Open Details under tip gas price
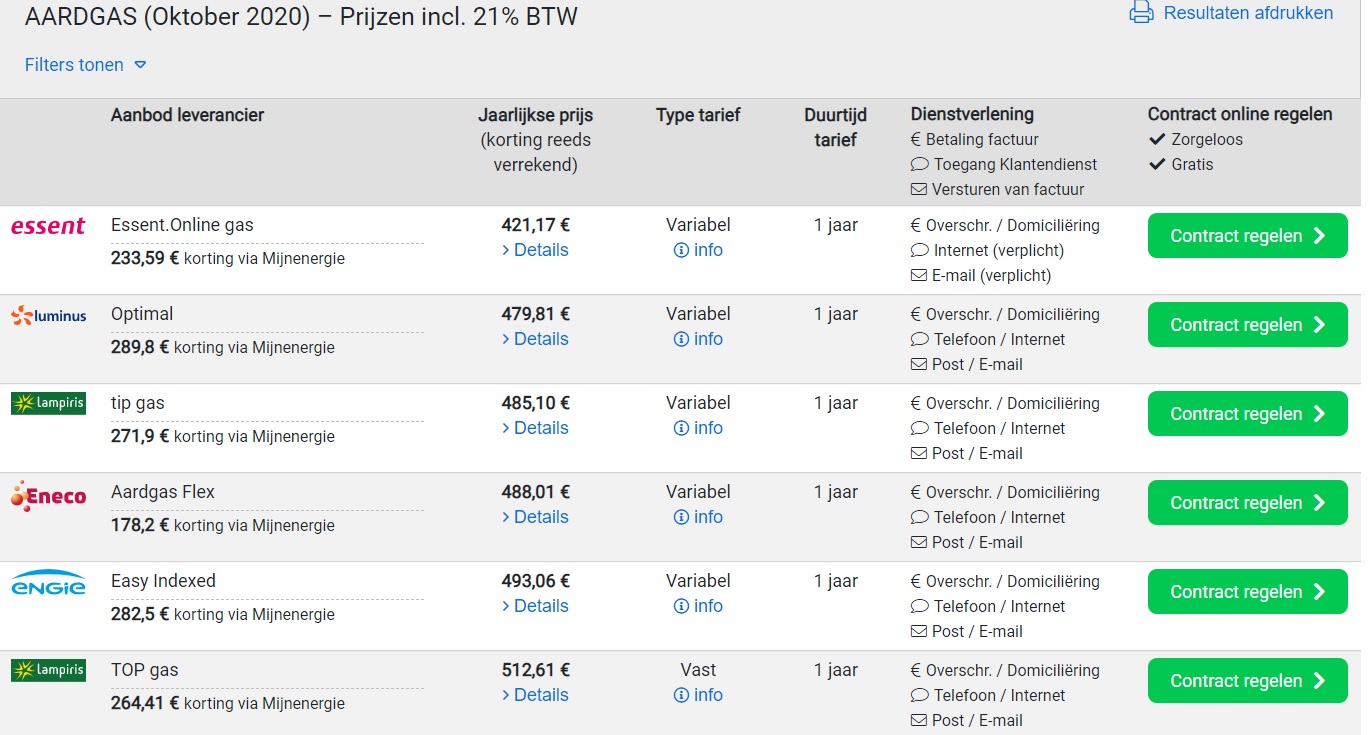 click(x=535, y=428)
